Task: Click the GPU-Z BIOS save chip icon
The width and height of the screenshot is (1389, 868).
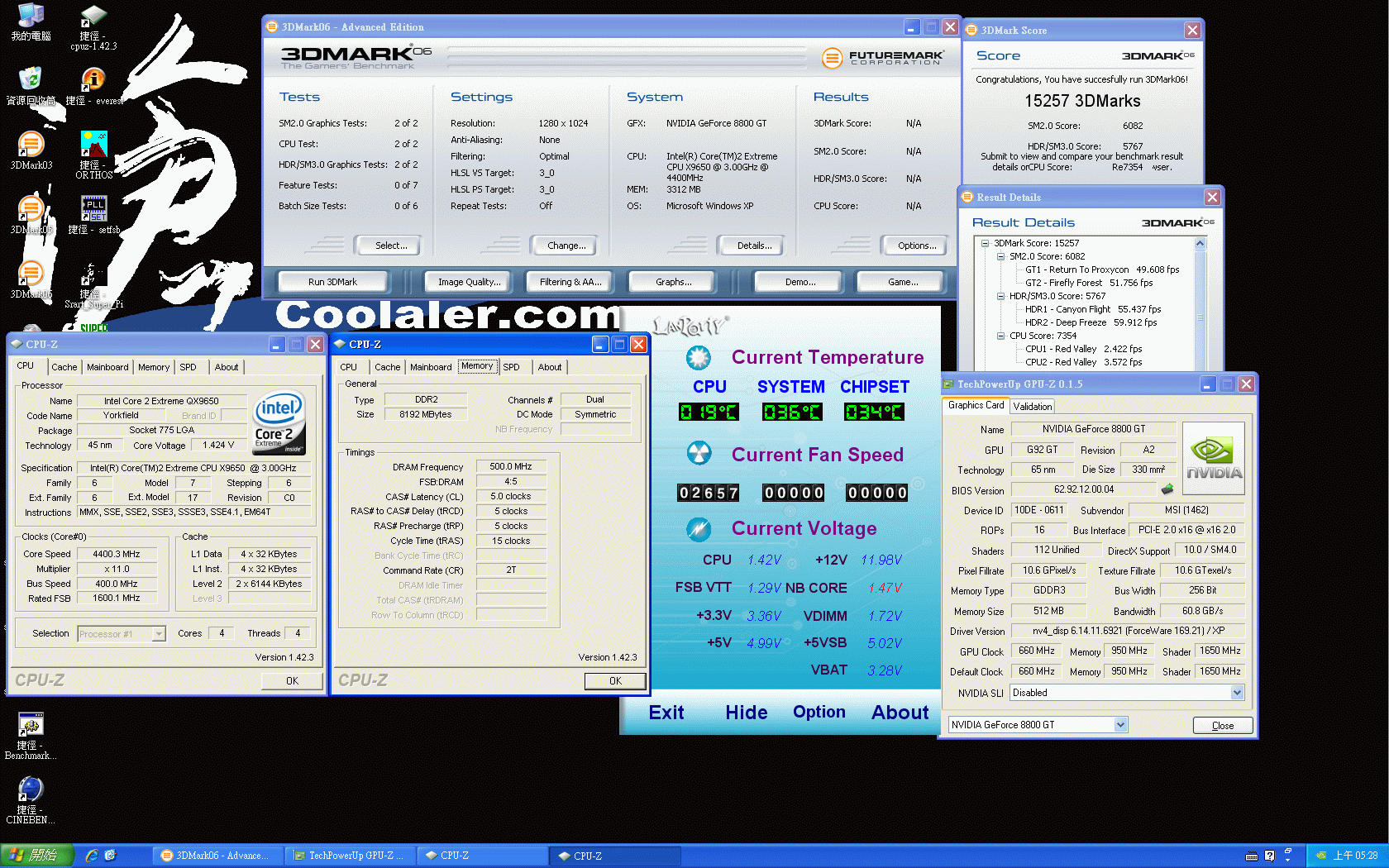Action: pos(1167,489)
